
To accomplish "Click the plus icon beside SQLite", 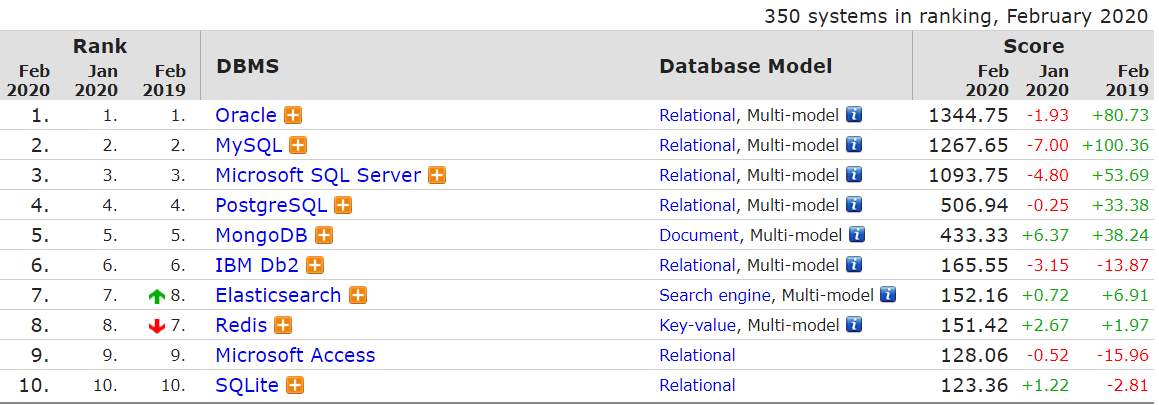I will point(295,385).
